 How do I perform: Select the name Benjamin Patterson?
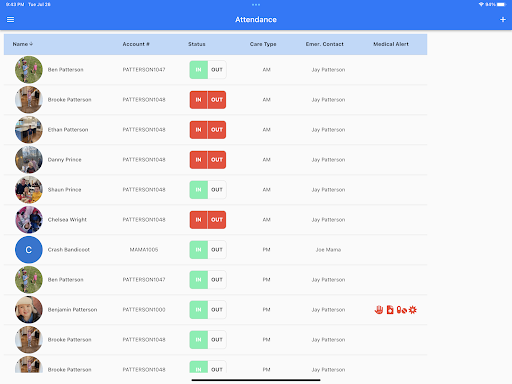click(72, 310)
